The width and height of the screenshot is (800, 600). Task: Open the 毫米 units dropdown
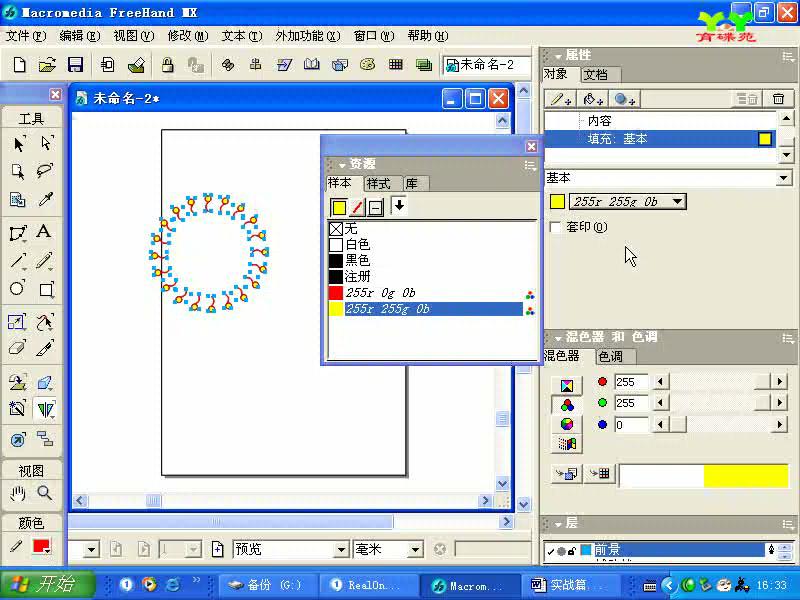tap(415, 549)
